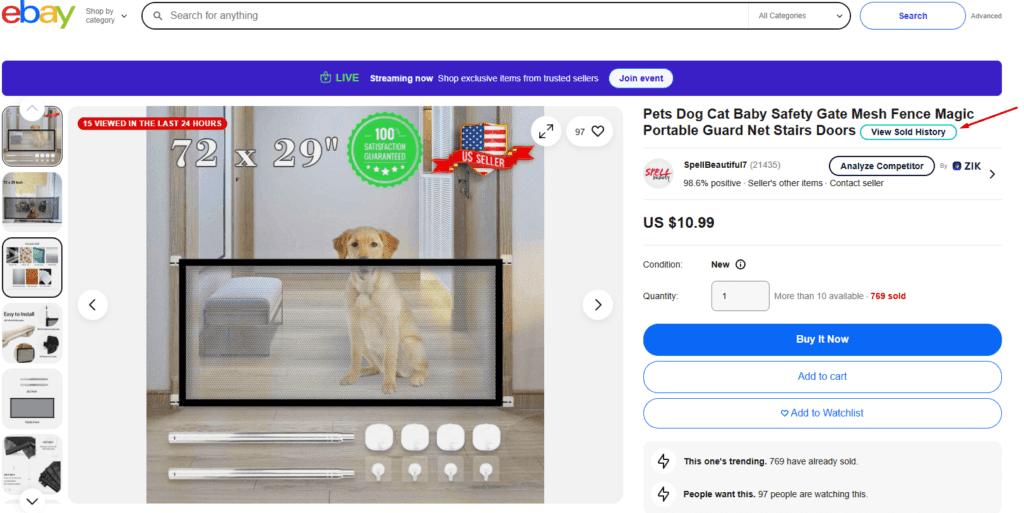The height and width of the screenshot is (513, 1024).
Task: Move the thumbnail list up with chevron
Action: click(x=32, y=108)
